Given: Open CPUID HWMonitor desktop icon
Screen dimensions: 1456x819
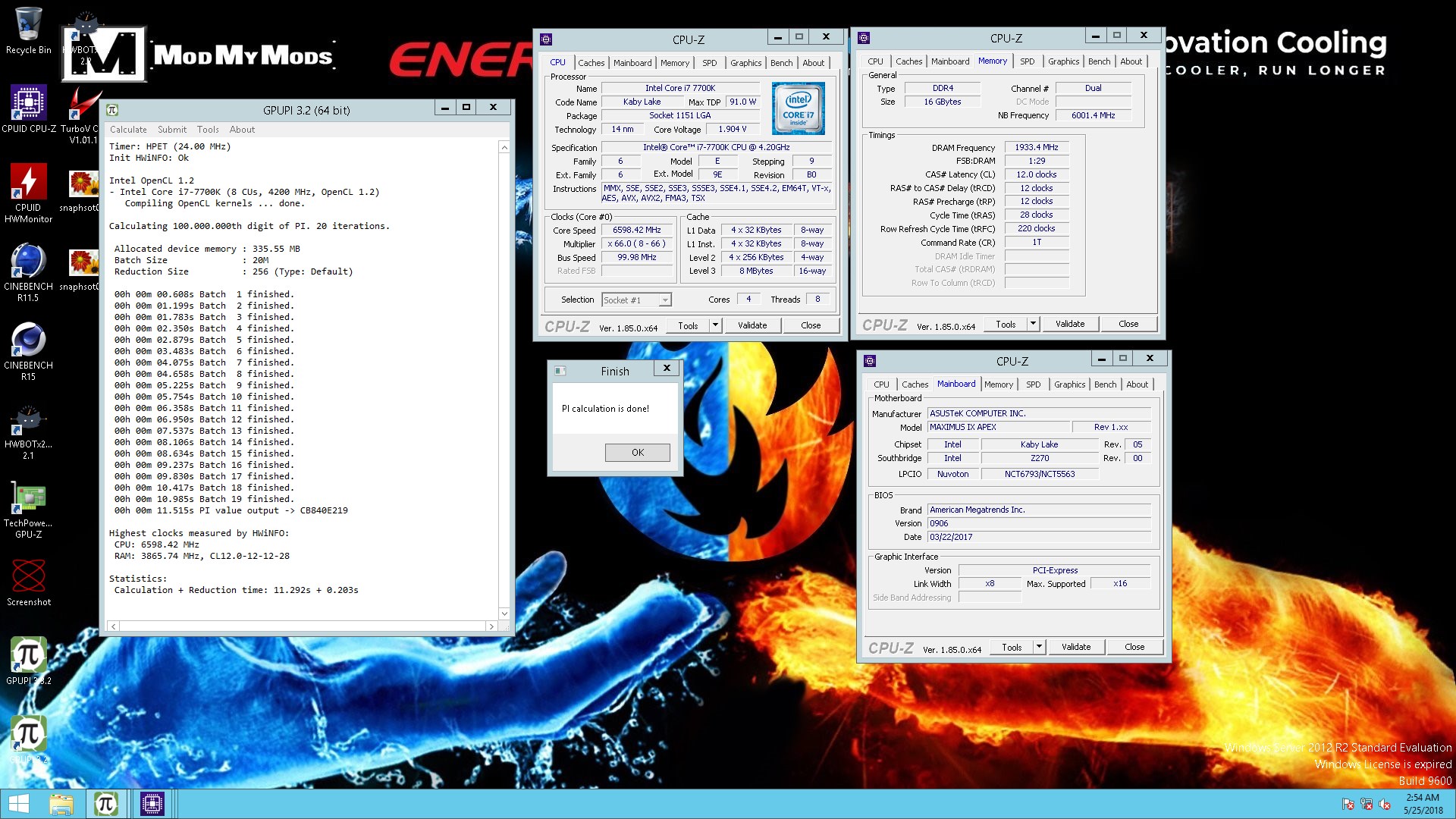Looking at the screenshot, I should coord(28,193).
